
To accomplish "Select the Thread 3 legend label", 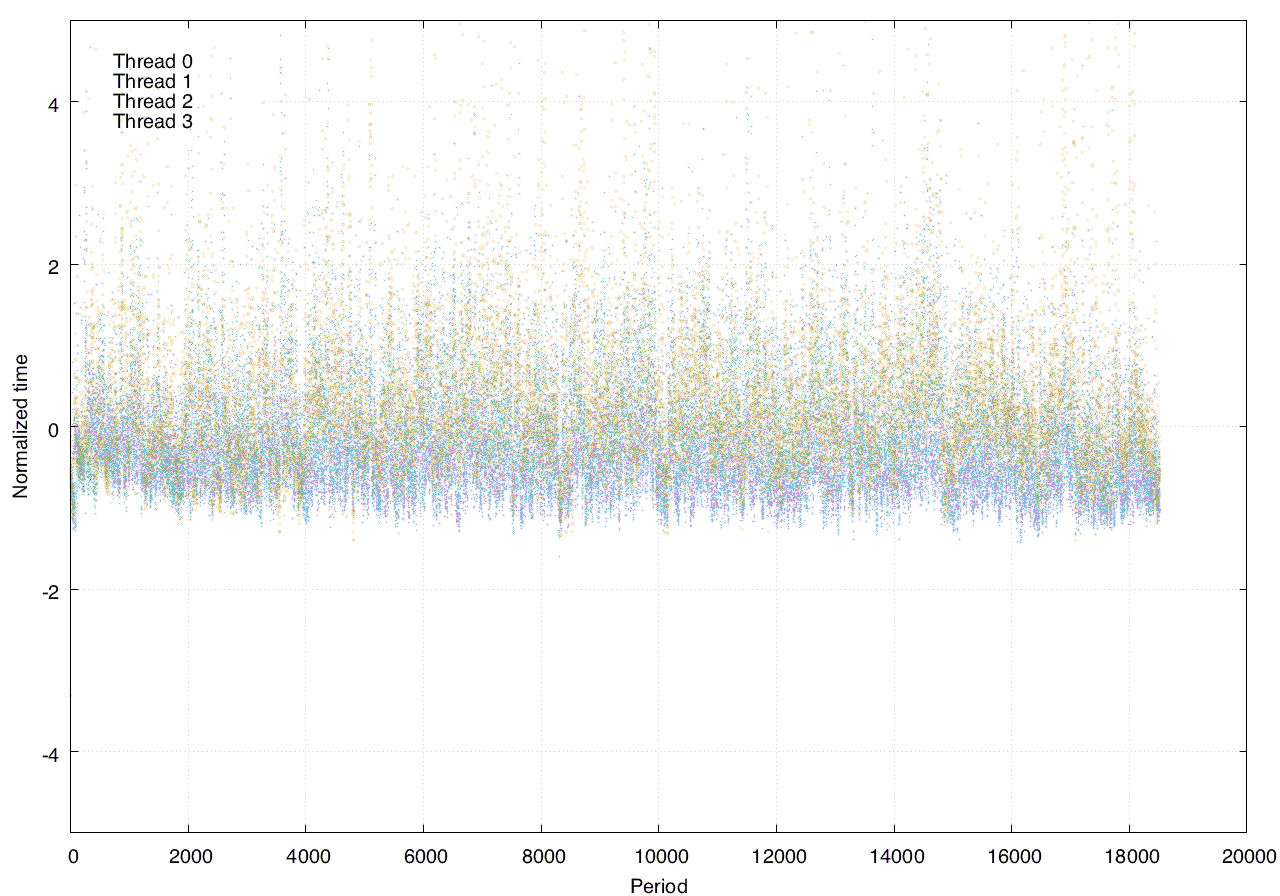I will (x=152, y=121).
